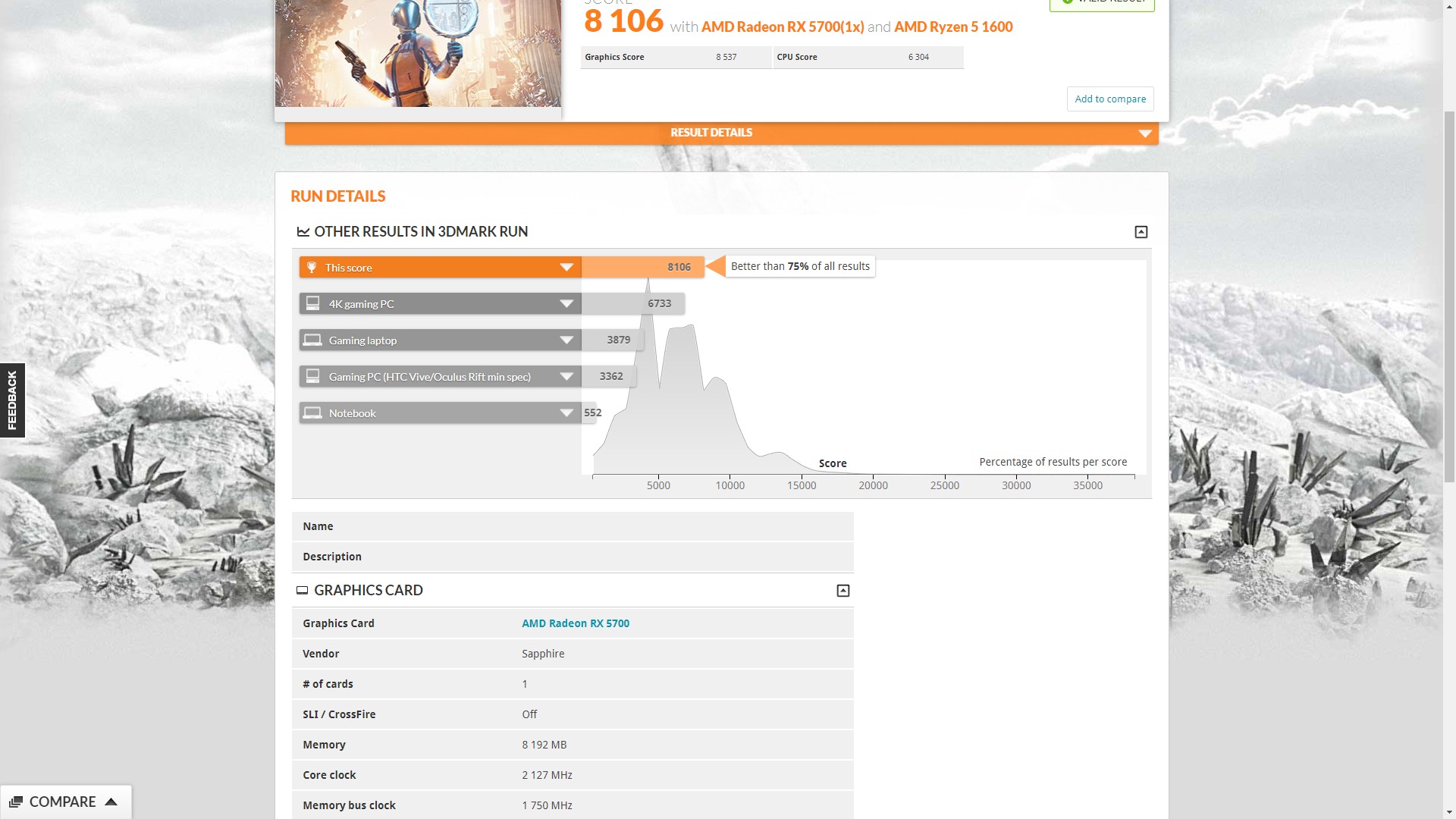Screen dimensions: 1456x819
Task: Click the Better than 75% of all results tooltip
Action: click(x=800, y=266)
